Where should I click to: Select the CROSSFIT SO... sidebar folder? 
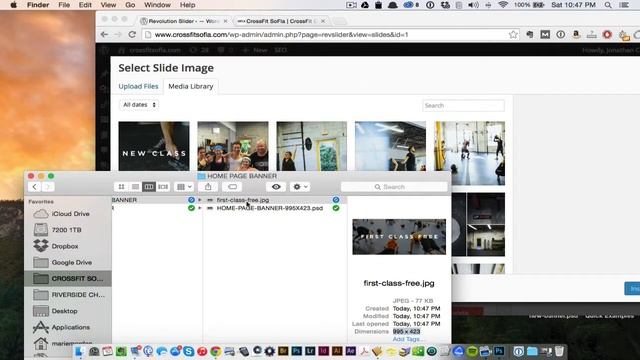(x=68, y=278)
